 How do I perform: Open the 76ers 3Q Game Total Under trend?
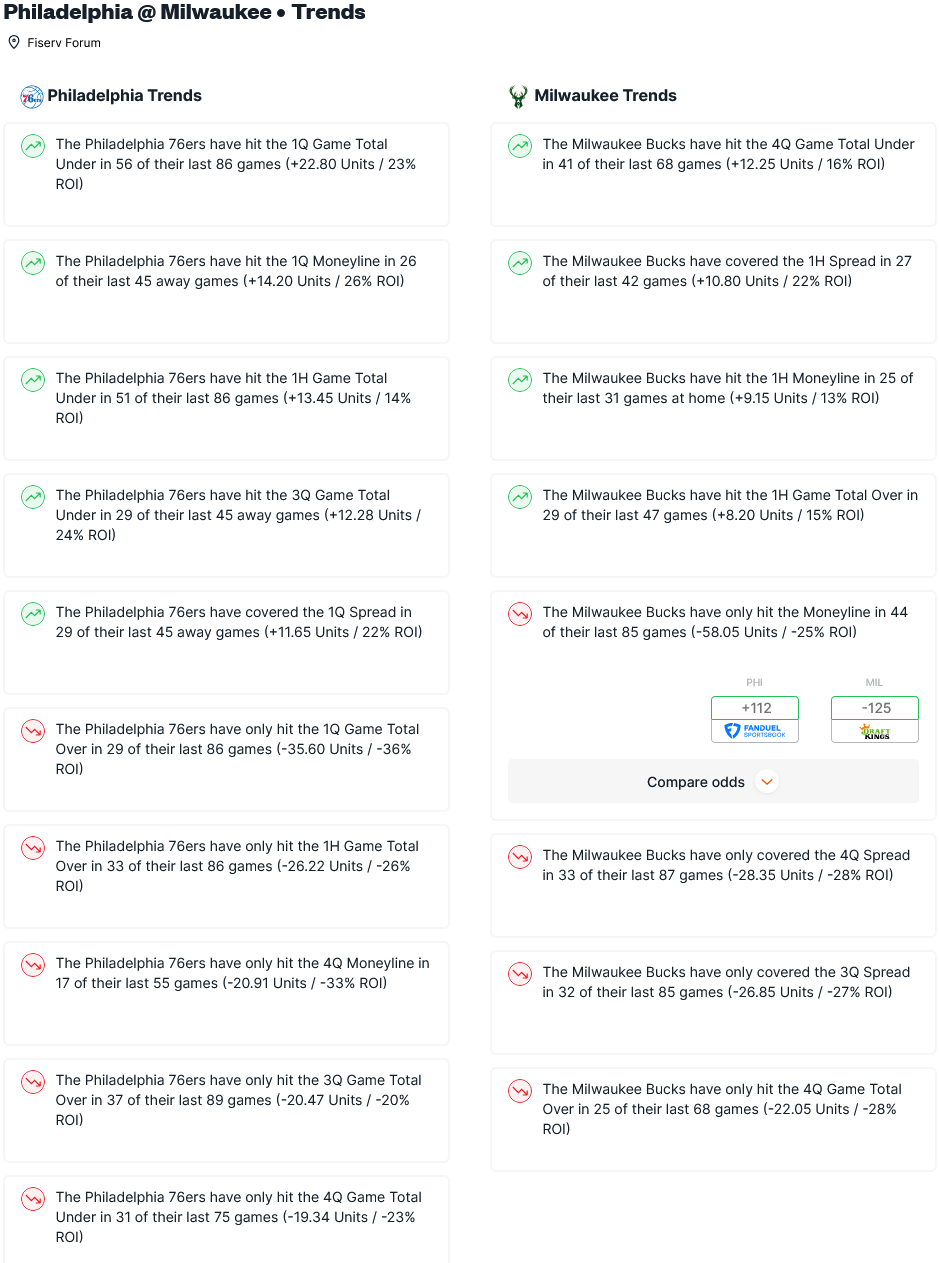[226, 526]
